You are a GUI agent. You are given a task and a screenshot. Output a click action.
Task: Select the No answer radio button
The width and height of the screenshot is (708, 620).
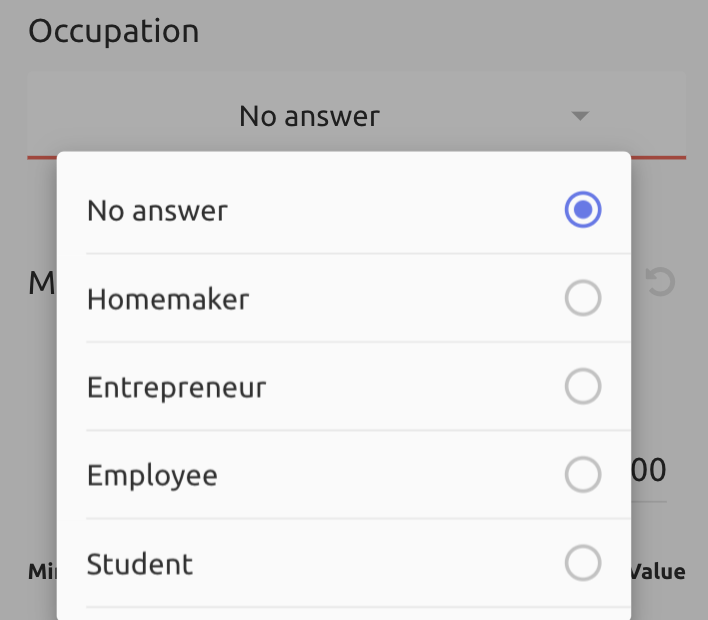coord(583,210)
